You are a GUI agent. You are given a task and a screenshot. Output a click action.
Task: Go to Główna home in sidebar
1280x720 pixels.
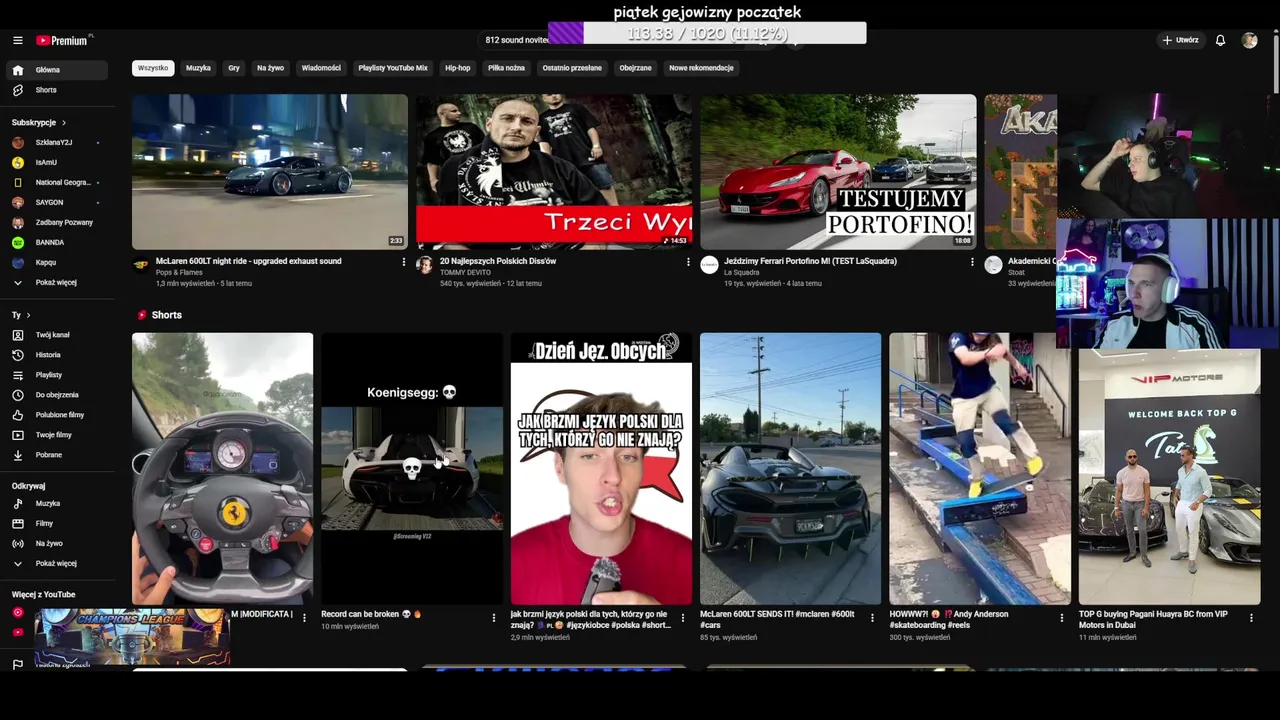tap(55, 70)
